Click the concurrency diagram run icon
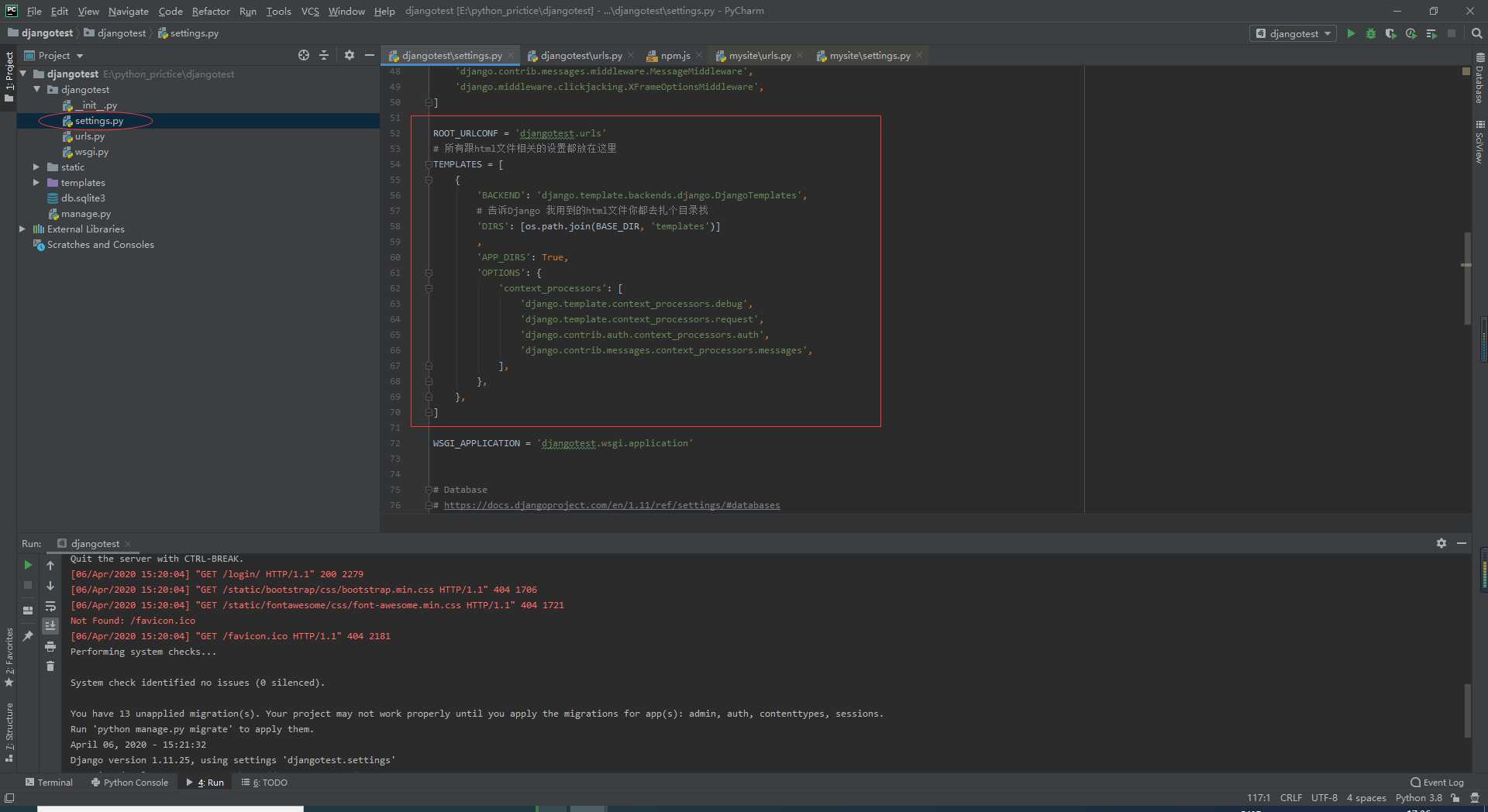 pos(1431,33)
